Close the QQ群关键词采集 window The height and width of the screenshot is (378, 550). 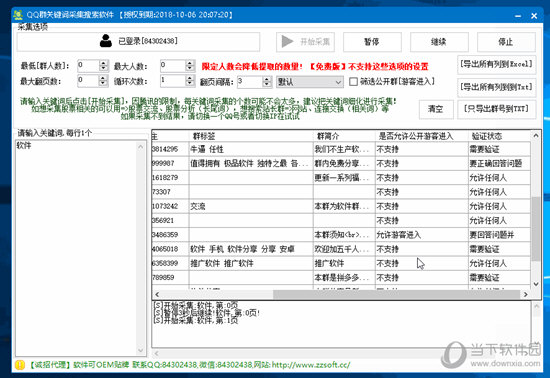tap(534, 16)
